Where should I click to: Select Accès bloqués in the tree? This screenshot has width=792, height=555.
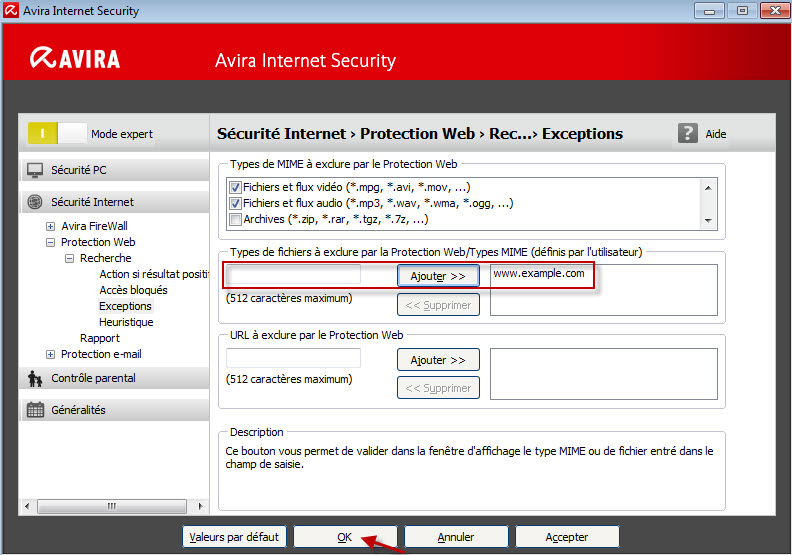(x=133, y=290)
